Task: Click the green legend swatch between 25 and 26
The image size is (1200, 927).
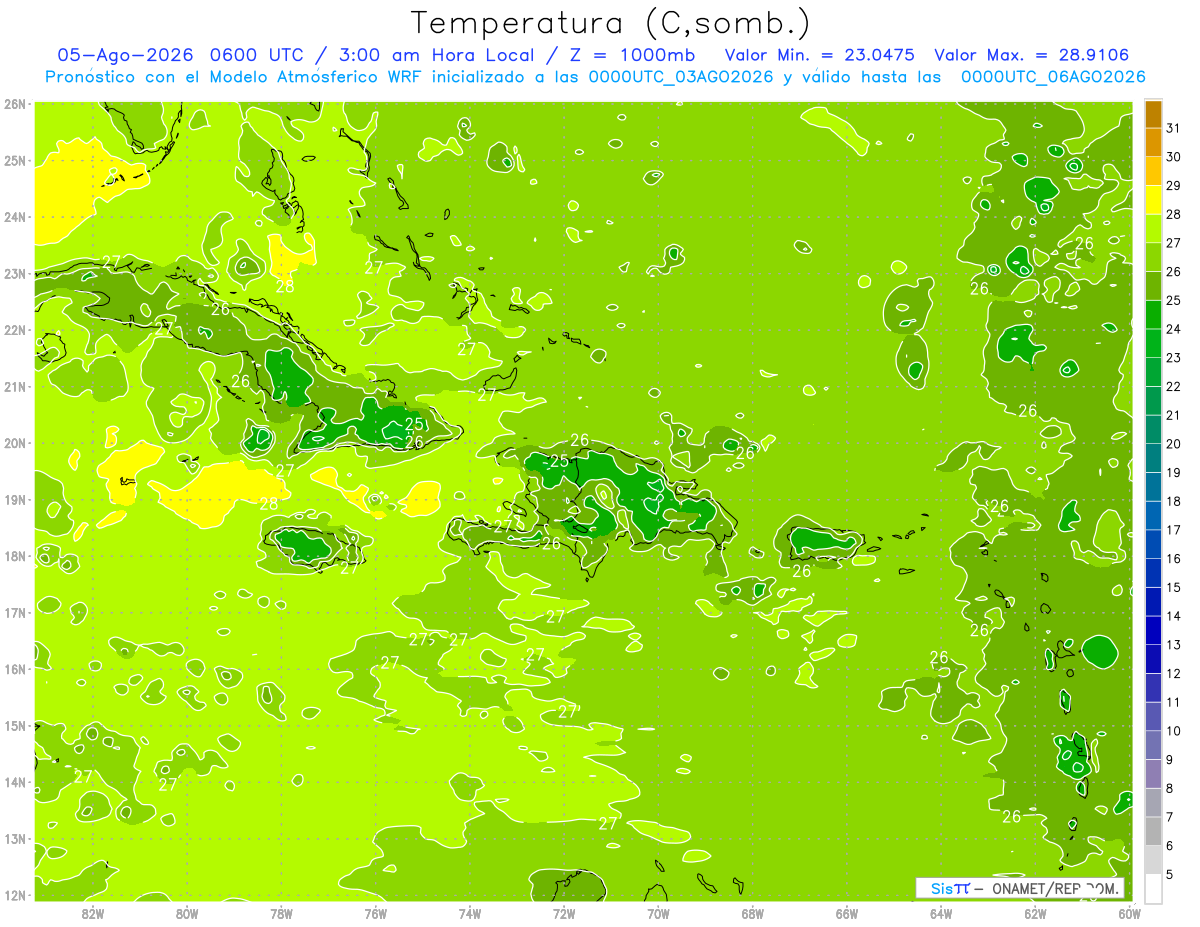Action: (1153, 286)
